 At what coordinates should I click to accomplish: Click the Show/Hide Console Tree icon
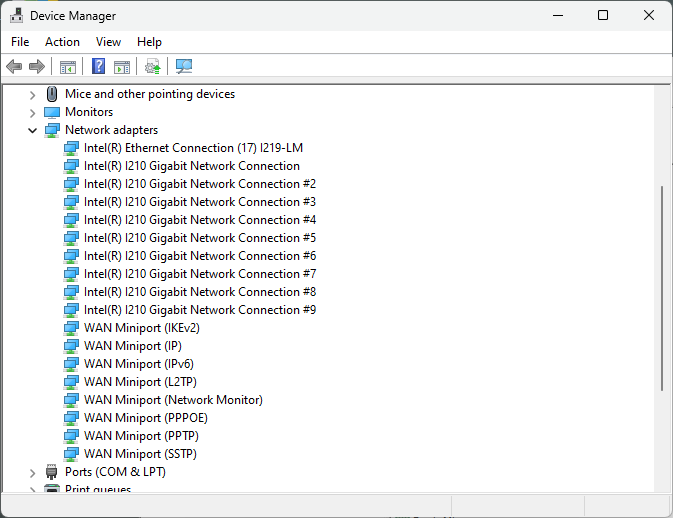[68, 67]
